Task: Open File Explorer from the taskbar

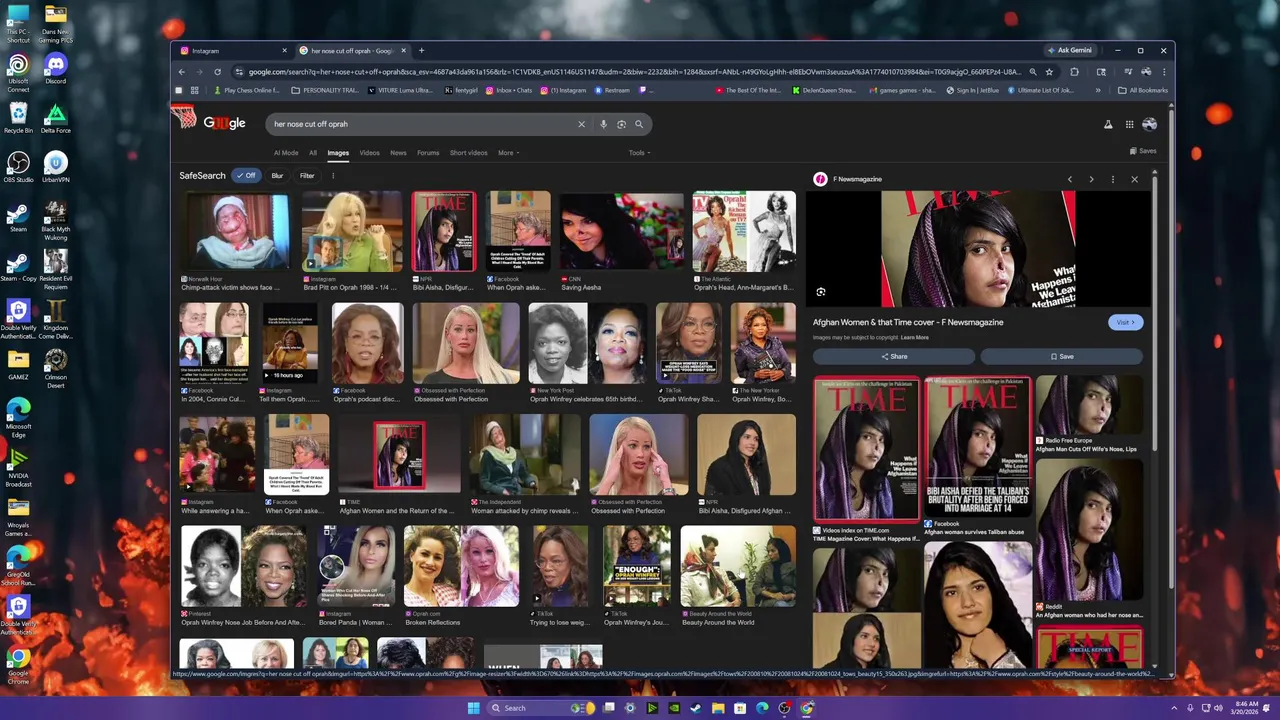Action: pos(718,708)
